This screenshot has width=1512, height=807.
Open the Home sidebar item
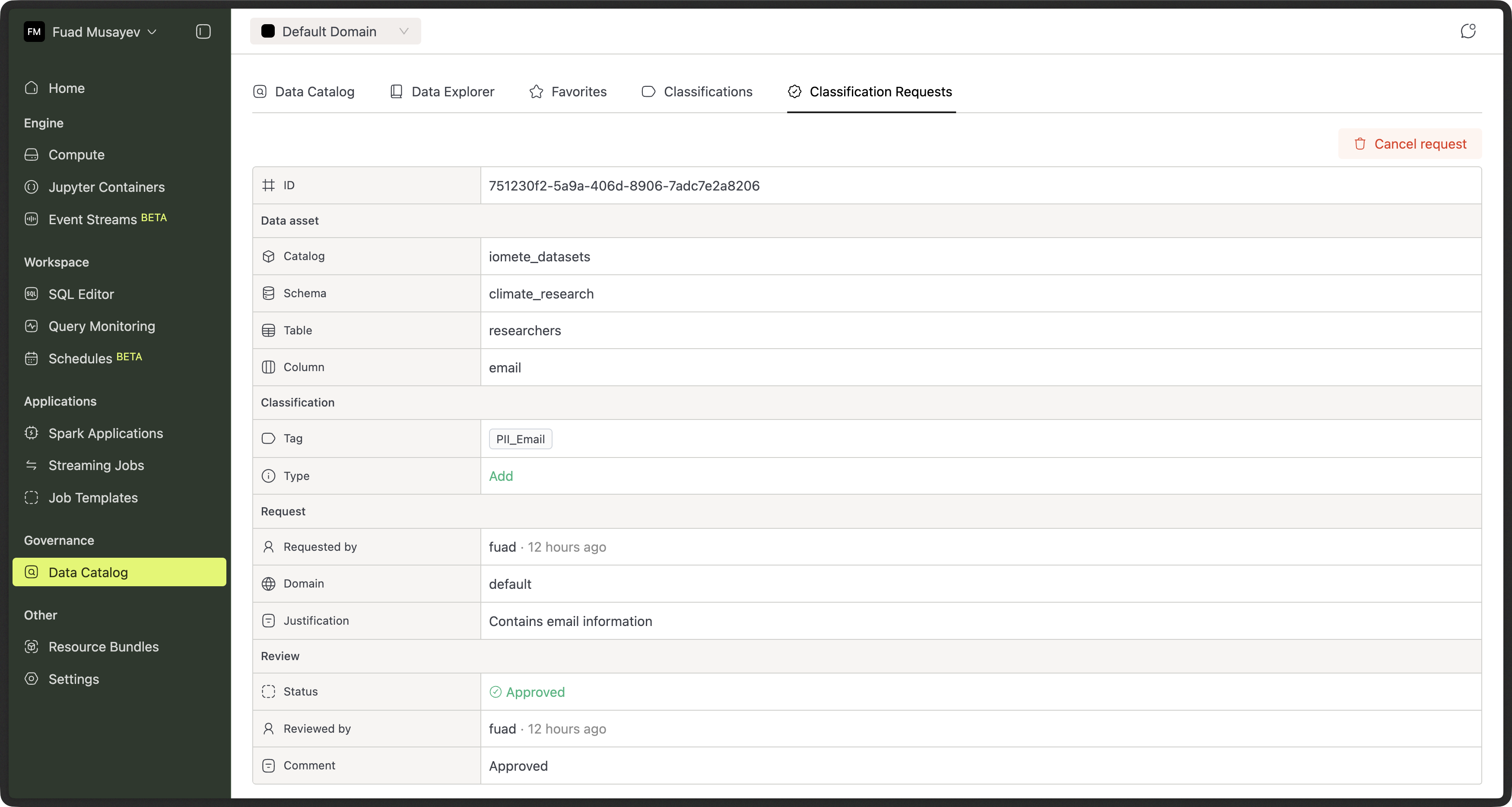click(x=67, y=88)
